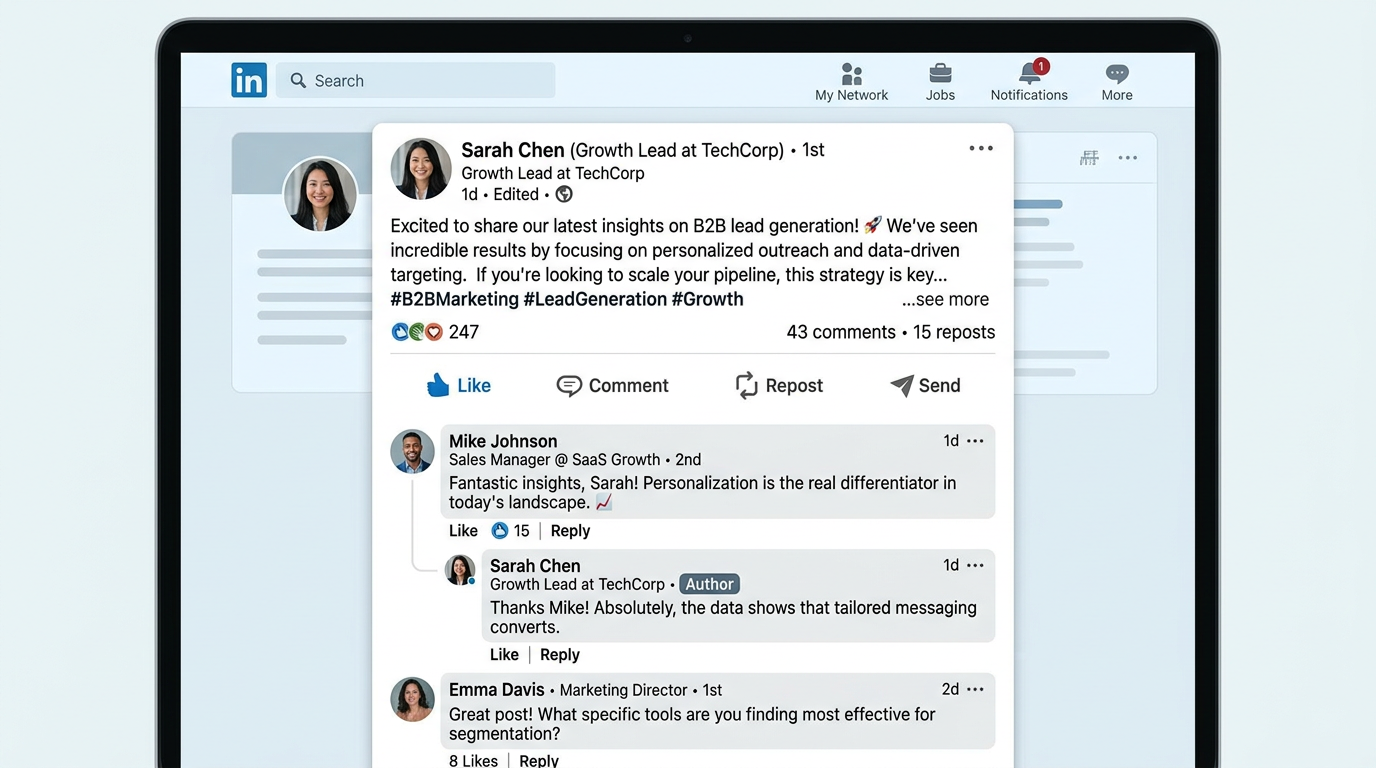Open Emma Davis's avatar
This screenshot has height=768, width=1376.
click(x=412, y=699)
